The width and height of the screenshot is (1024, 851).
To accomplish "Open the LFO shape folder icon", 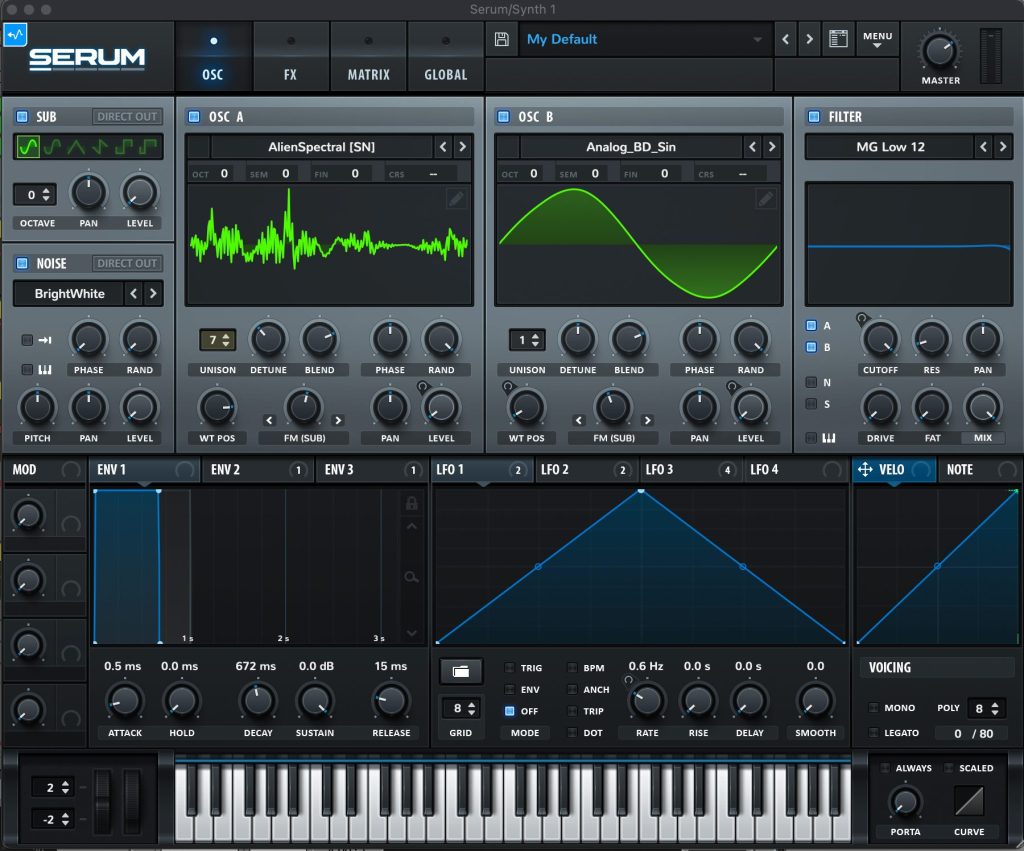I will coord(461,671).
